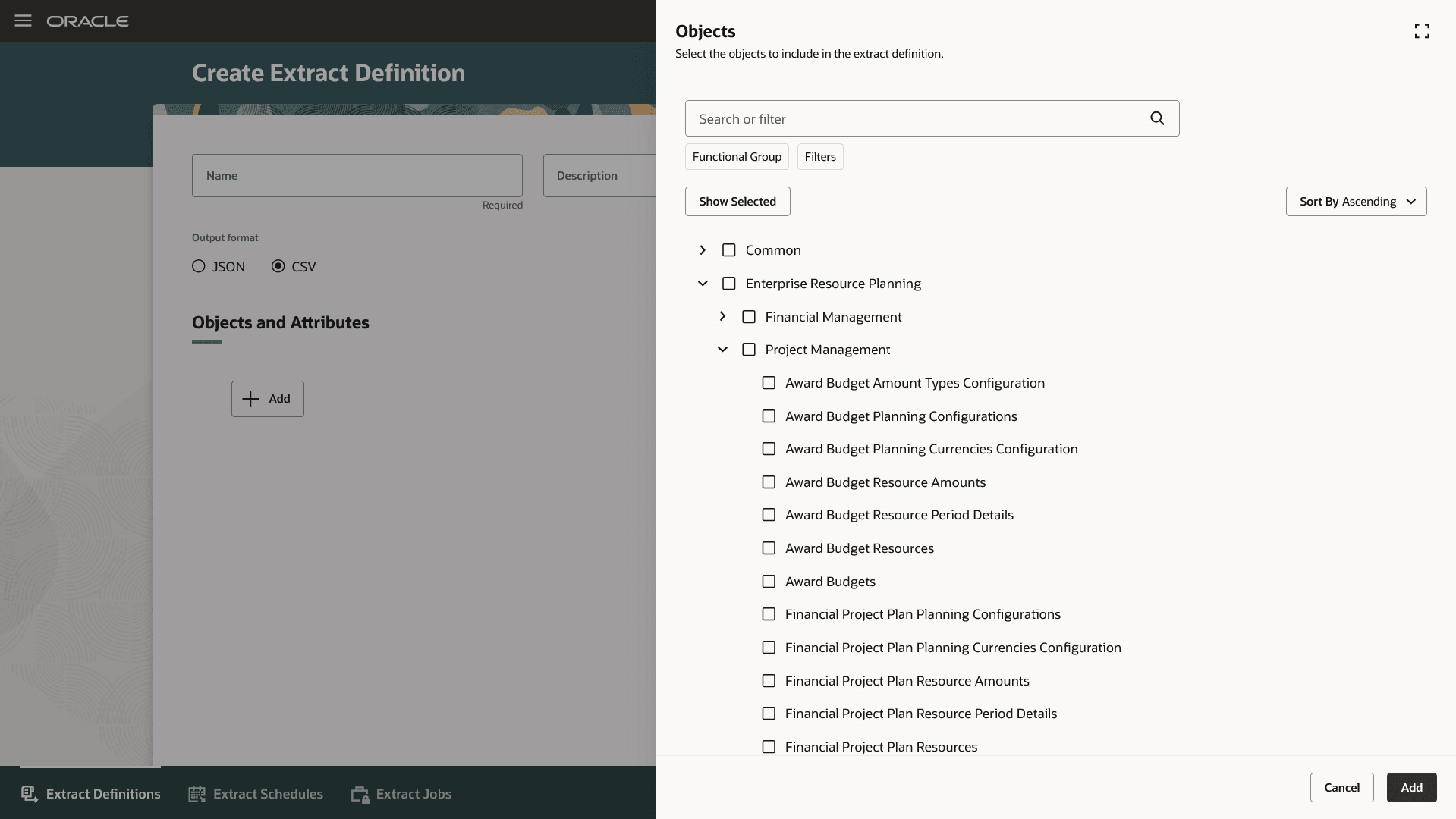Check Award Budget Amount Types Configuration
1456x819 pixels.
click(x=769, y=383)
